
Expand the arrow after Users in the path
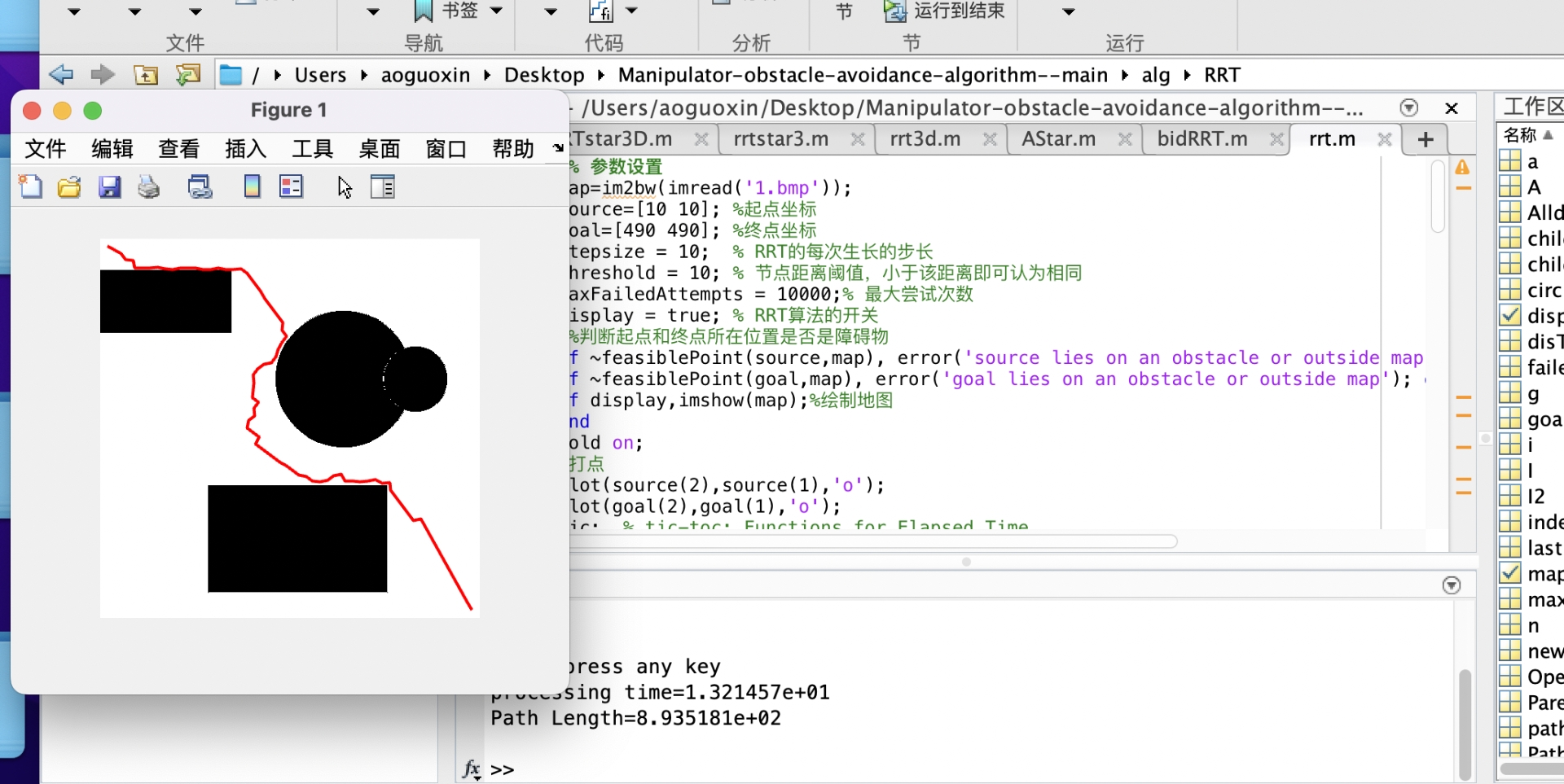click(x=364, y=75)
